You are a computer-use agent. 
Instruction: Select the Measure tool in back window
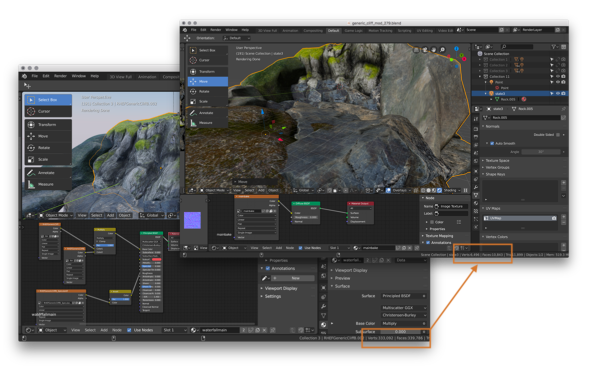point(48,184)
